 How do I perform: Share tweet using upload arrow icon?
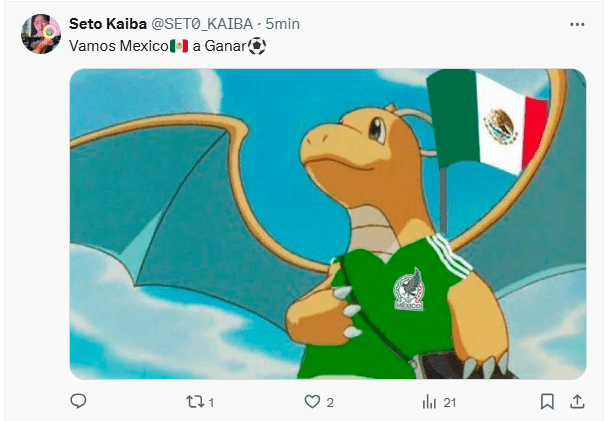[x=577, y=401]
